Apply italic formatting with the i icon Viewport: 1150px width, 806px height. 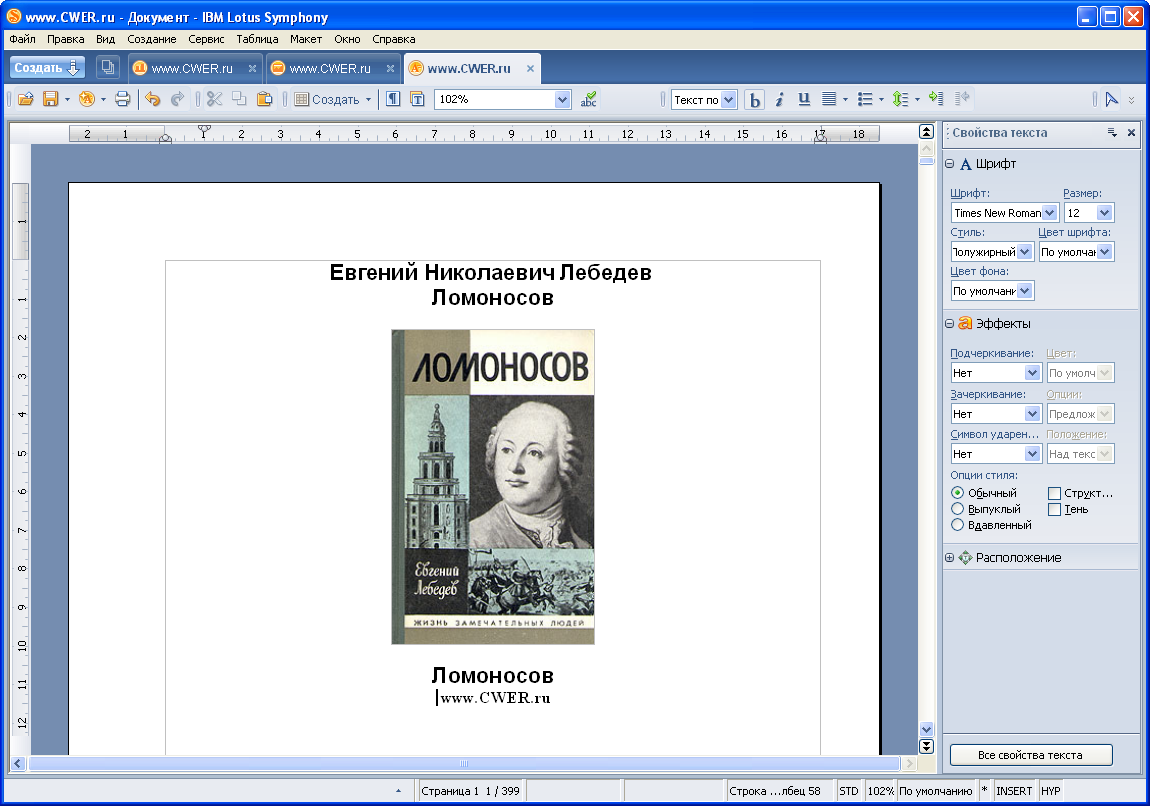(779, 99)
